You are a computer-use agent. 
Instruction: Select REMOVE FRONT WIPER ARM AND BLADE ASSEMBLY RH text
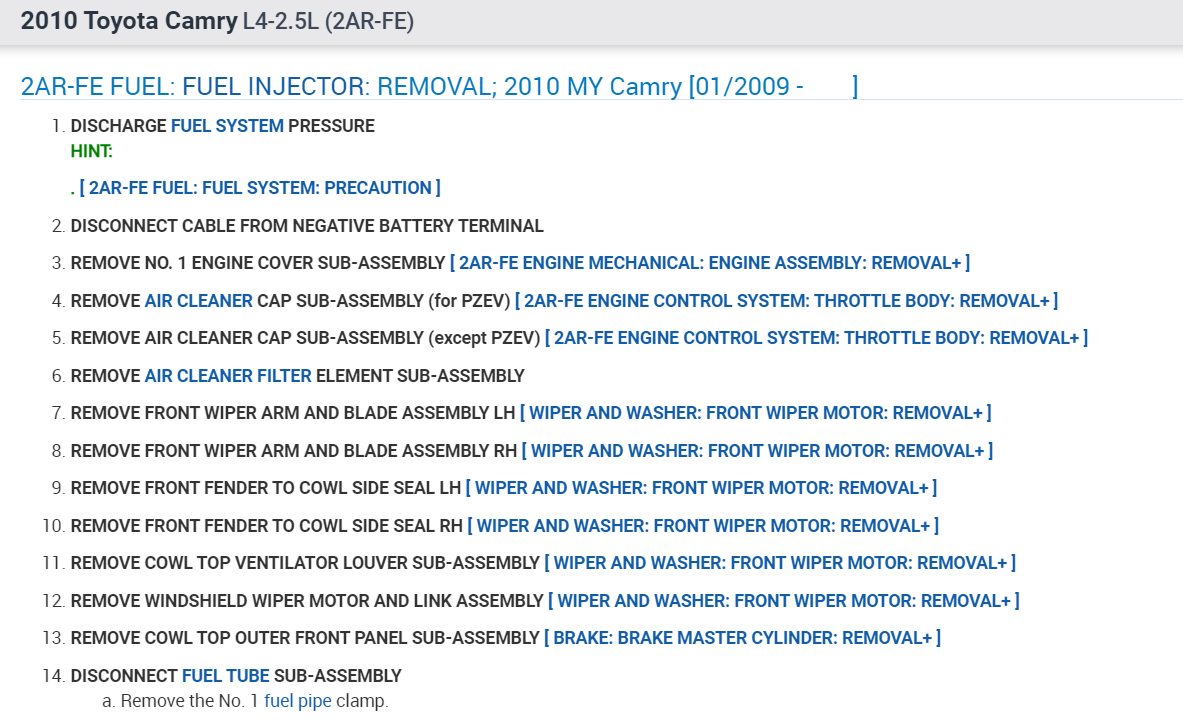(x=293, y=451)
